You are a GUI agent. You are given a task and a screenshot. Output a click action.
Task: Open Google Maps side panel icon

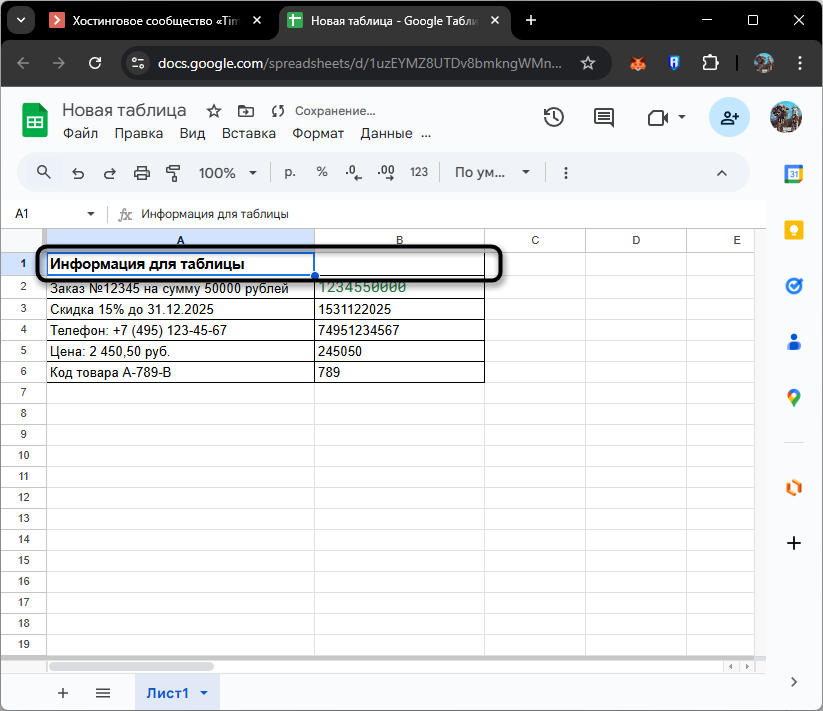(x=794, y=397)
